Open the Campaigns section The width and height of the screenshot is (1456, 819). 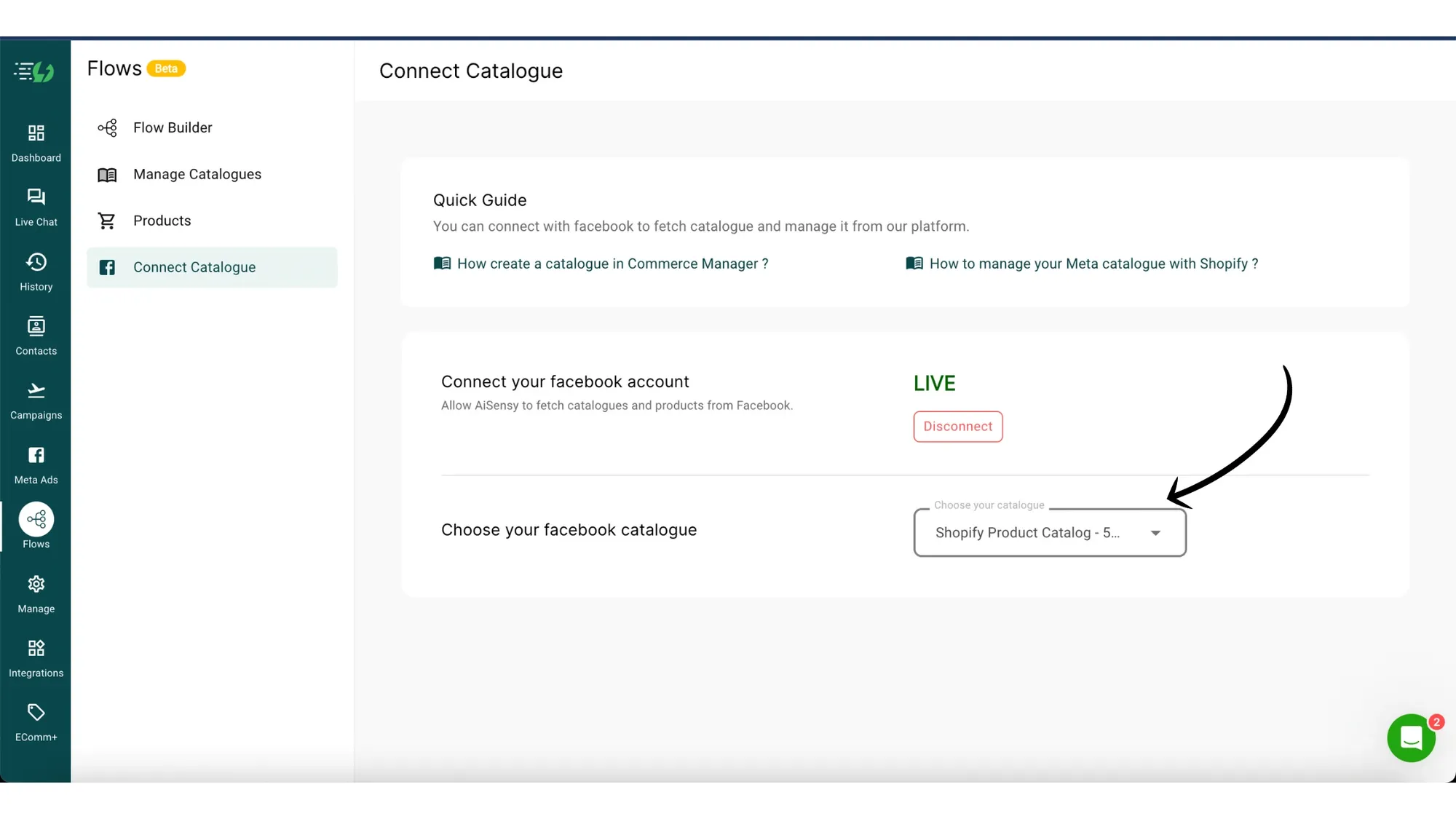[36, 399]
